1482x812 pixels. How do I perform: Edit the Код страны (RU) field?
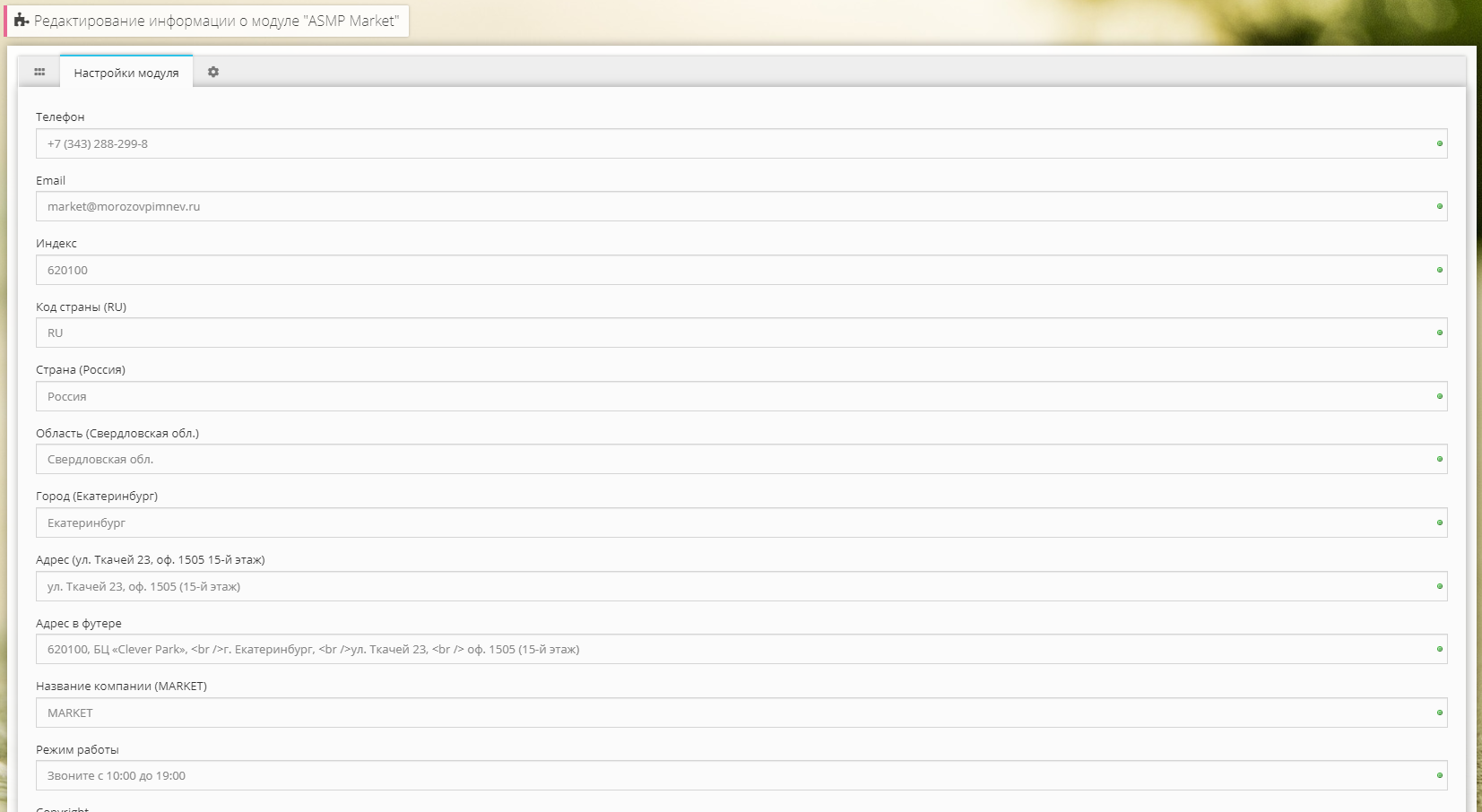pos(741,333)
